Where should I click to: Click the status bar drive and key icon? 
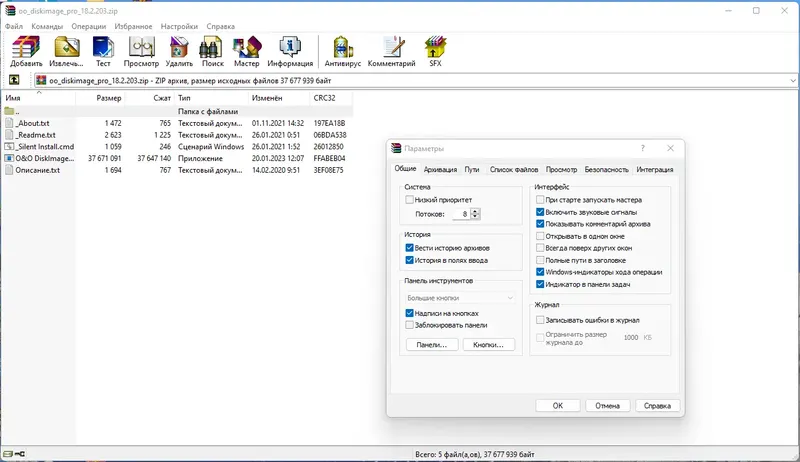[x=14, y=454]
